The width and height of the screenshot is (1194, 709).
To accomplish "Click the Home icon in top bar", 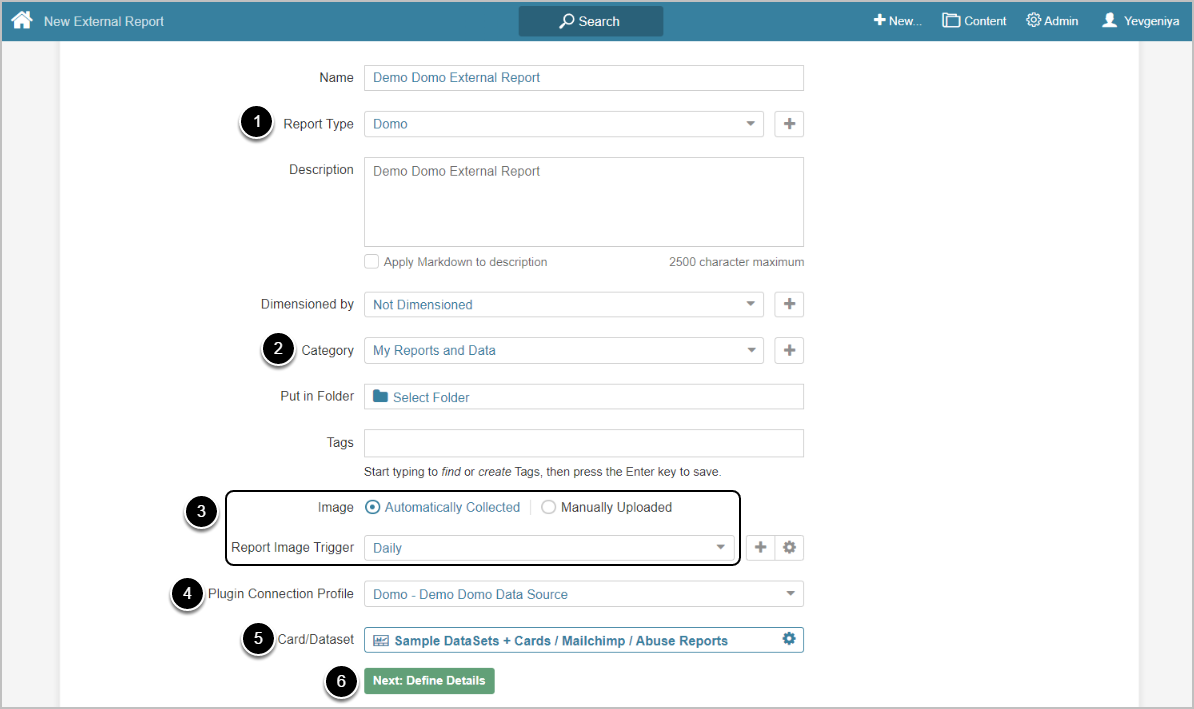I will tap(21, 20).
